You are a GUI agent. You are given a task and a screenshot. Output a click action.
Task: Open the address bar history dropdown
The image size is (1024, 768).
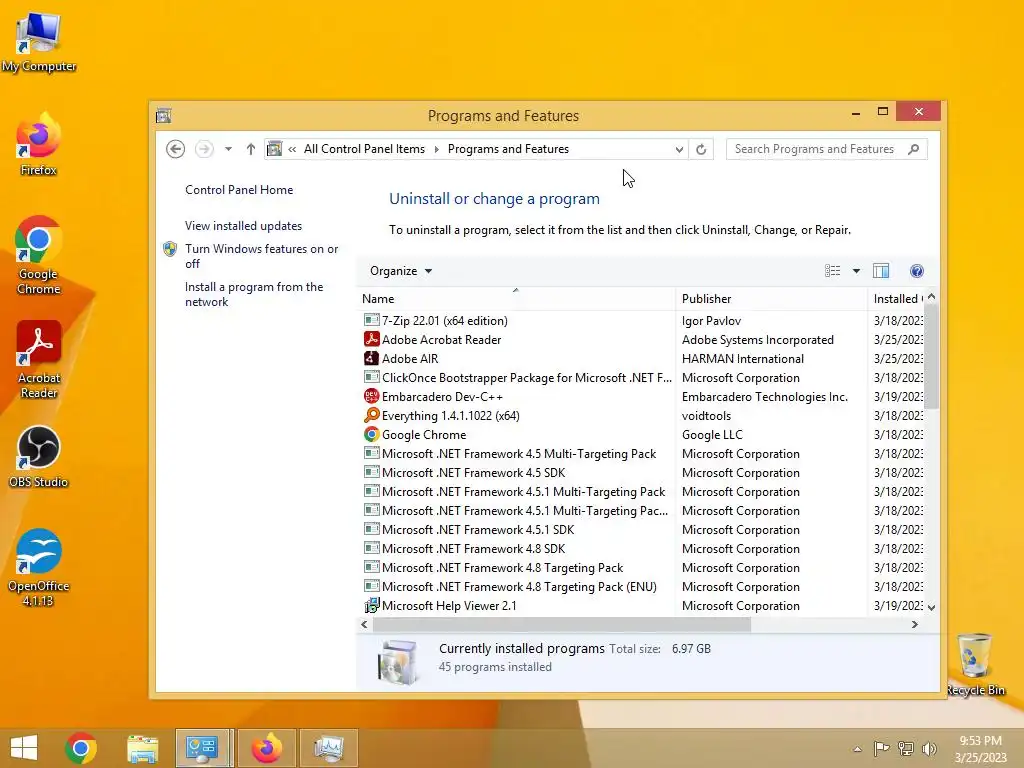click(x=679, y=150)
